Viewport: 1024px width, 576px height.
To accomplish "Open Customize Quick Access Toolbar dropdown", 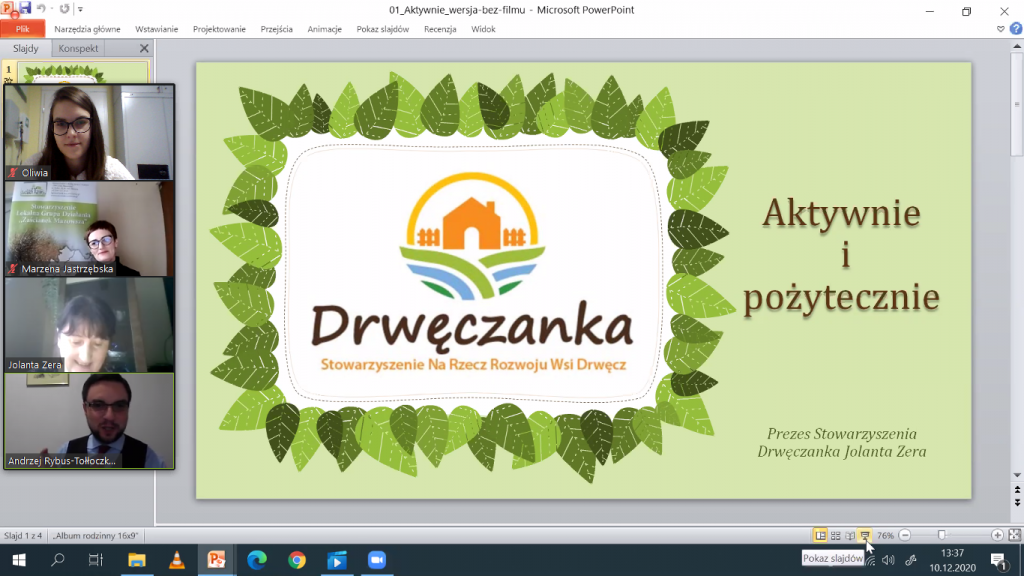I will click(80, 9).
